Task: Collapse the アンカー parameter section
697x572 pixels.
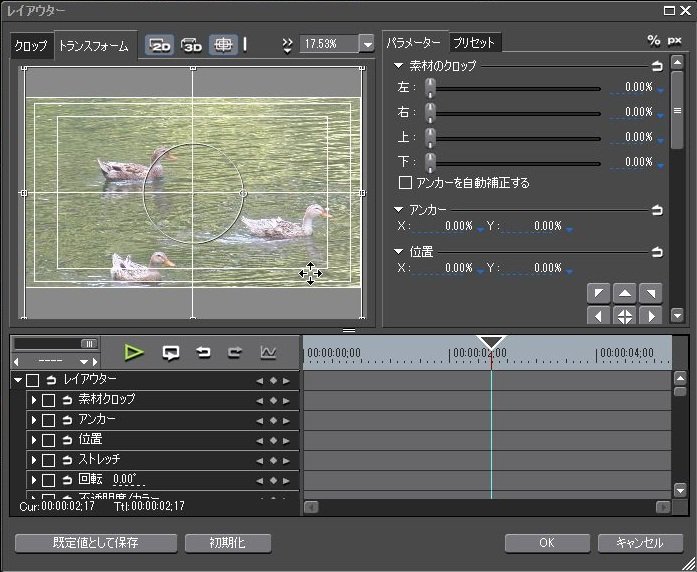Action: (x=398, y=210)
